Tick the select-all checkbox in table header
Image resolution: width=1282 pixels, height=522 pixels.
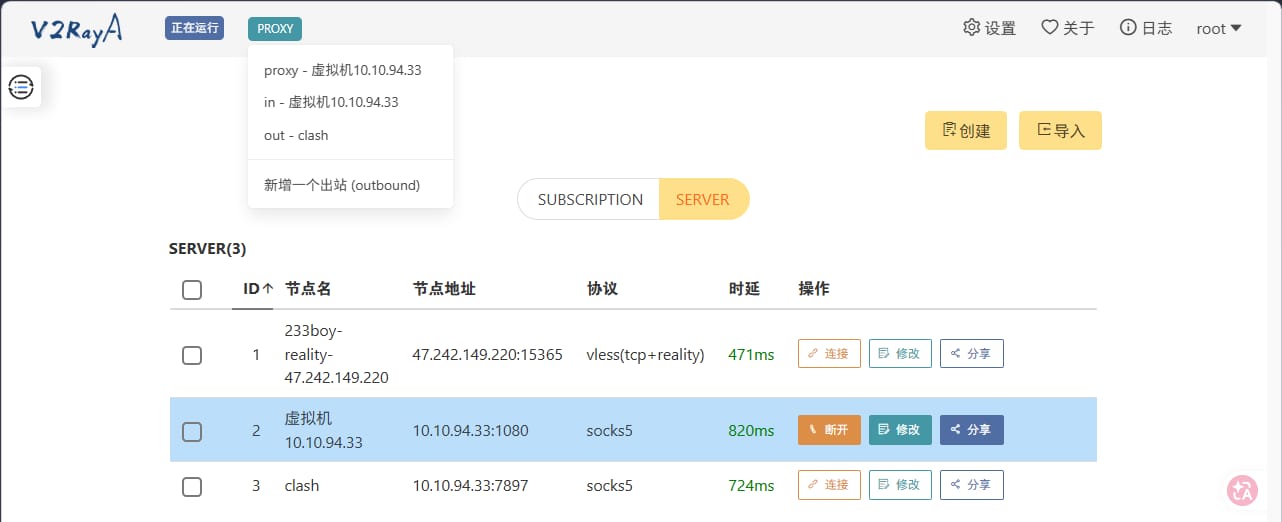click(x=192, y=290)
